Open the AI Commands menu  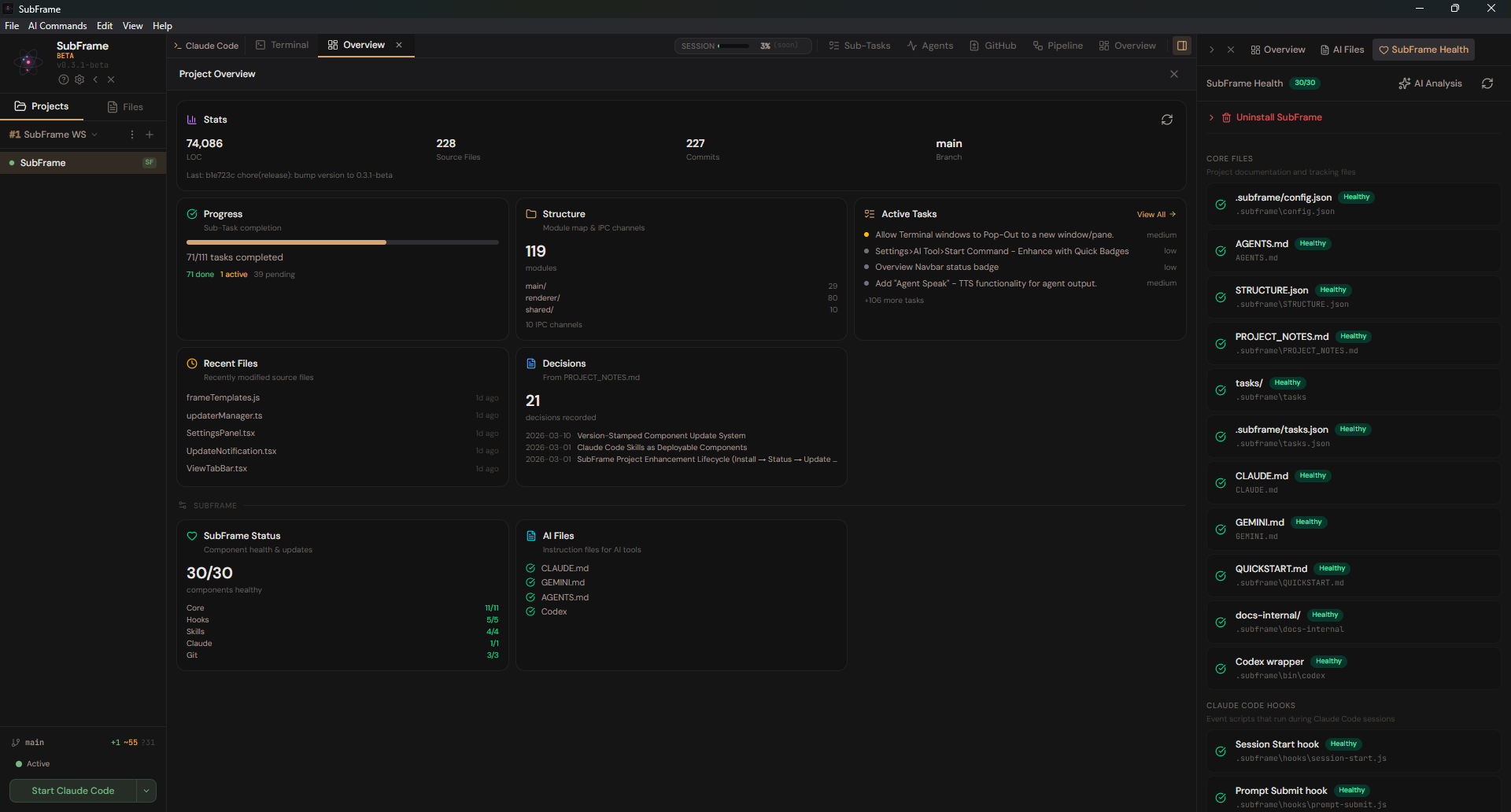pos(57,26)
